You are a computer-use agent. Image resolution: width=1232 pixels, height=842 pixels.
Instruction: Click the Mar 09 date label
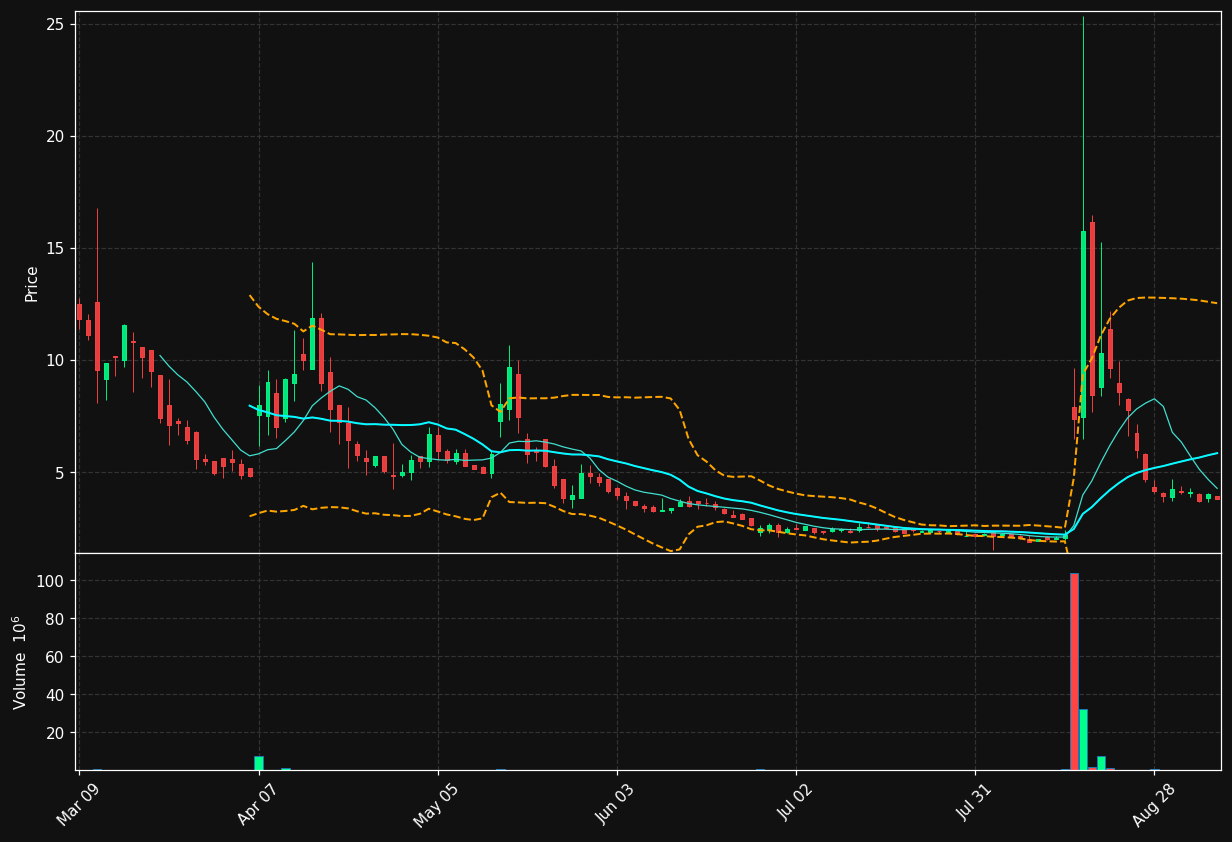(x=78, y=804)
